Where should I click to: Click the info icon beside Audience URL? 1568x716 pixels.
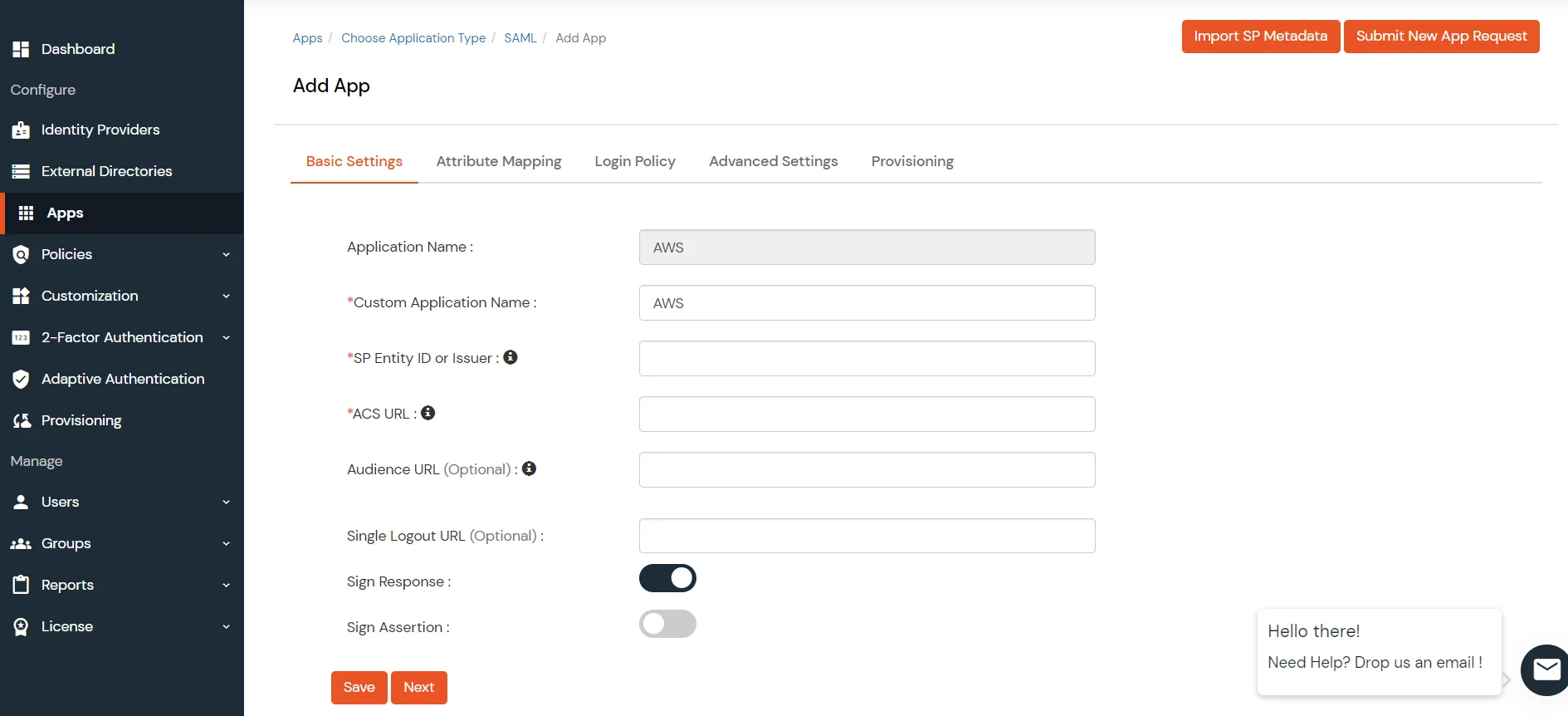click(x=529, y=468)
